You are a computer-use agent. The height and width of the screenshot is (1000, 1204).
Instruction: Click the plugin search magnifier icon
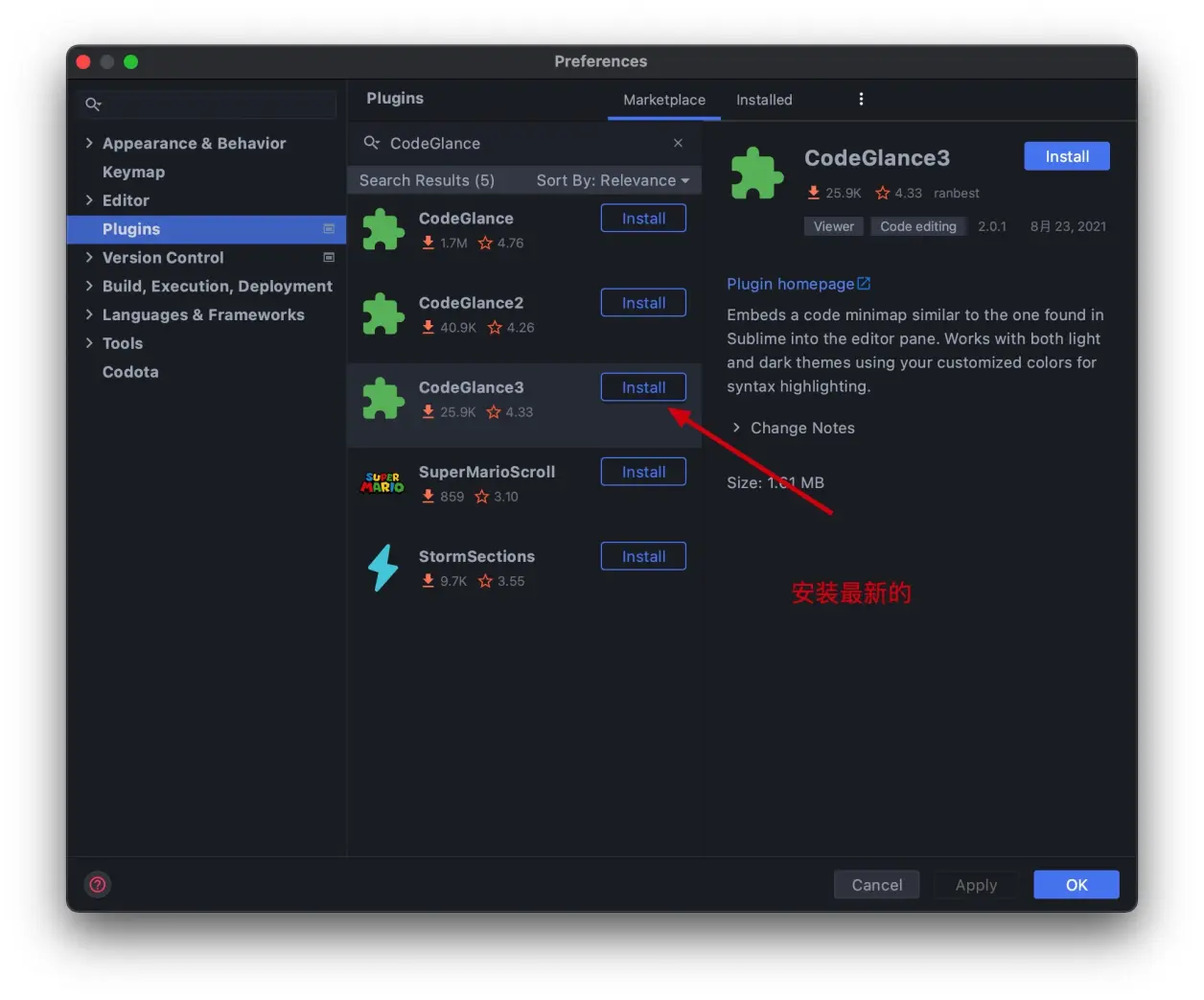[x=371, y=143]
